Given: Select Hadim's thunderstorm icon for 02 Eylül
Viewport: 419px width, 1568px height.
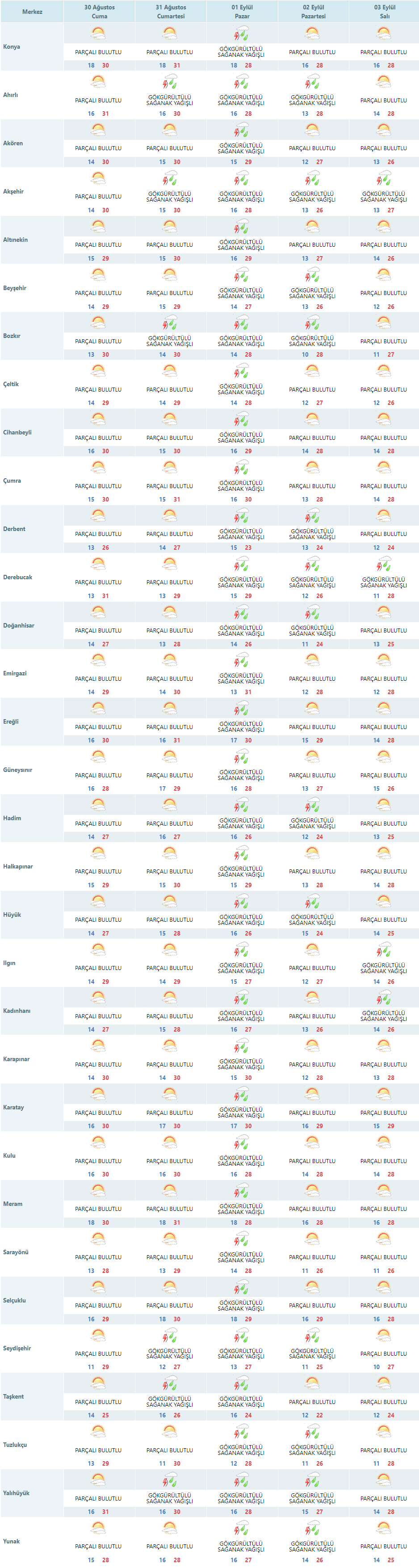Looking at the screenshot, I should (x=312, y=805).
